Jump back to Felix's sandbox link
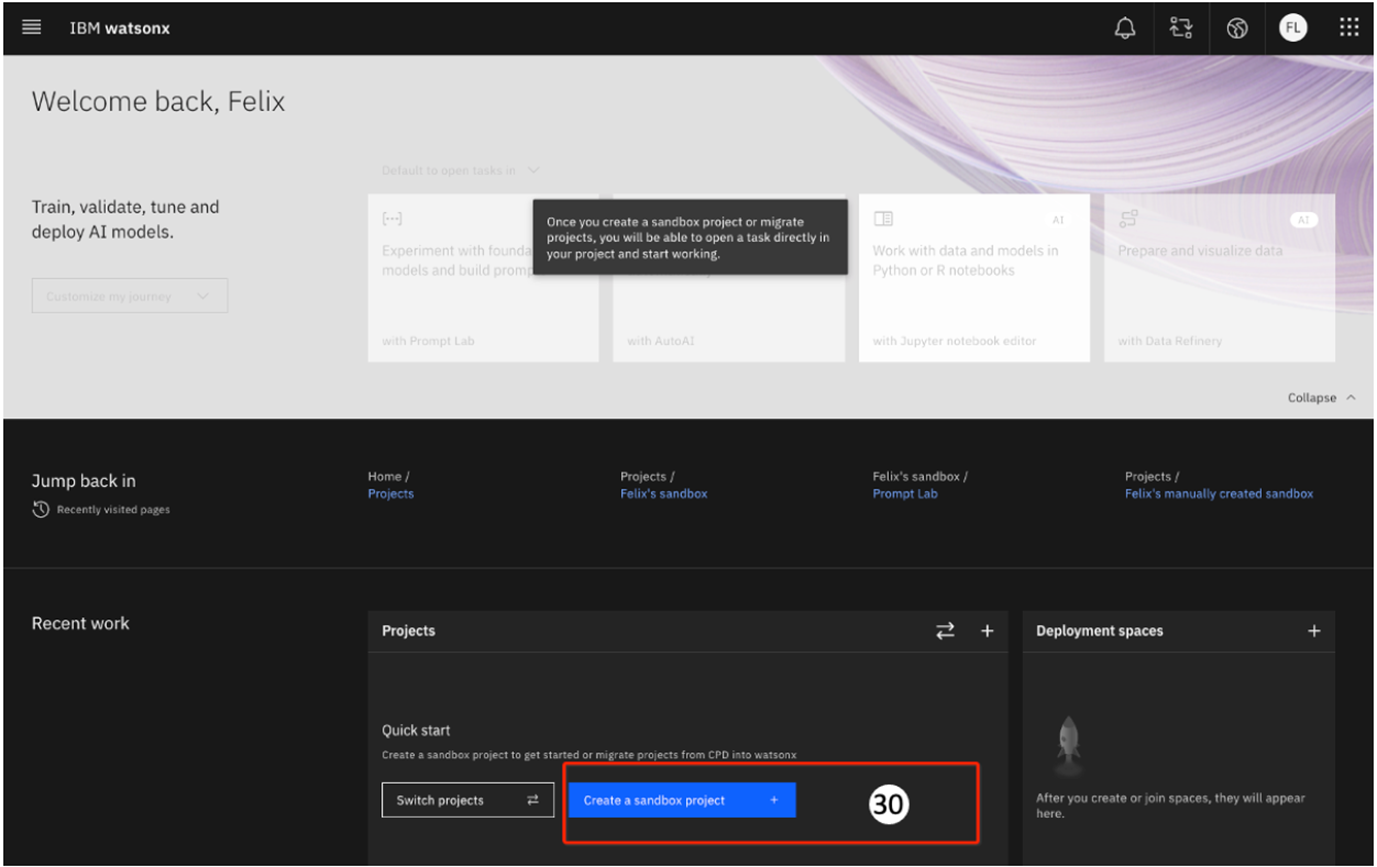Image resolution: width=1377 pixels, height=867 pixels. pos(663,494)
